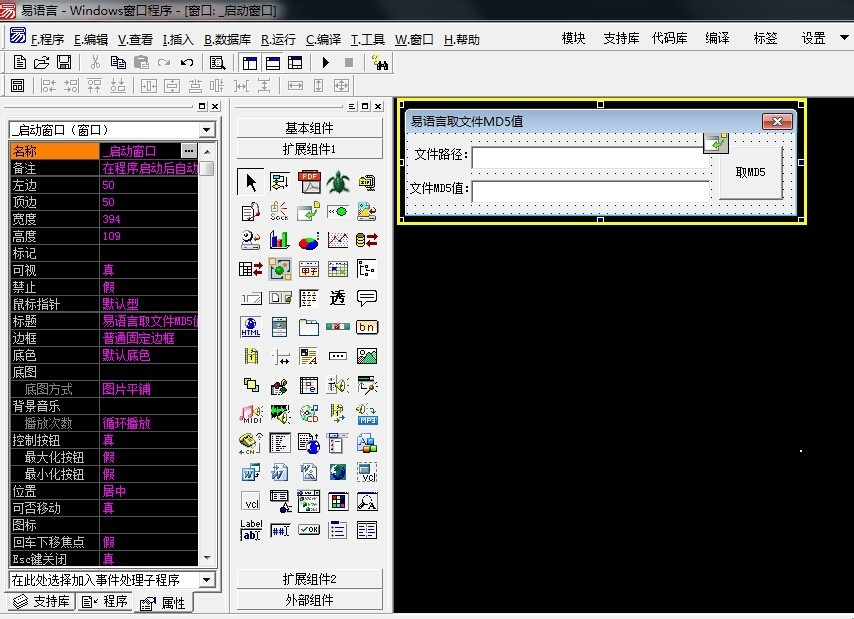Open the B.数据库 menu

(x=228, y=40)
